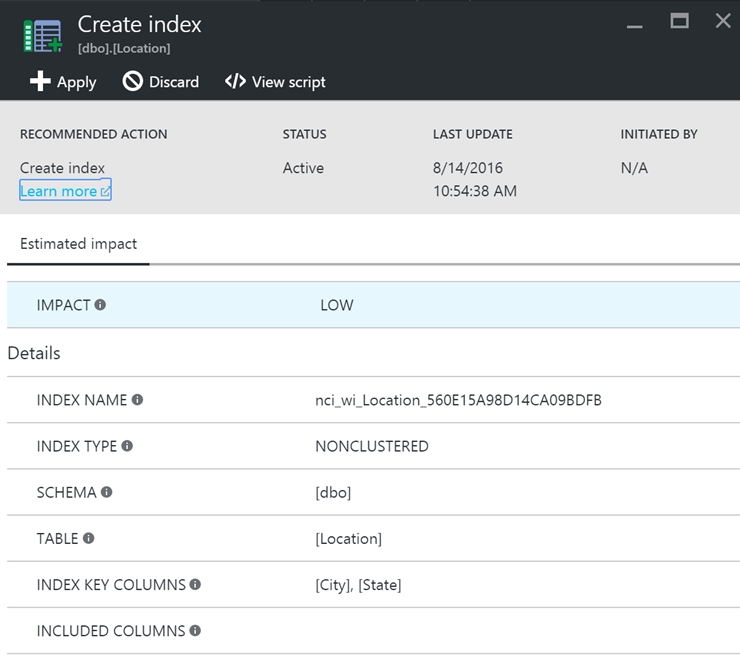Screen dimensions: 740x660
Task: Click the [City], [State] key columns value
Action: point(358,585)
